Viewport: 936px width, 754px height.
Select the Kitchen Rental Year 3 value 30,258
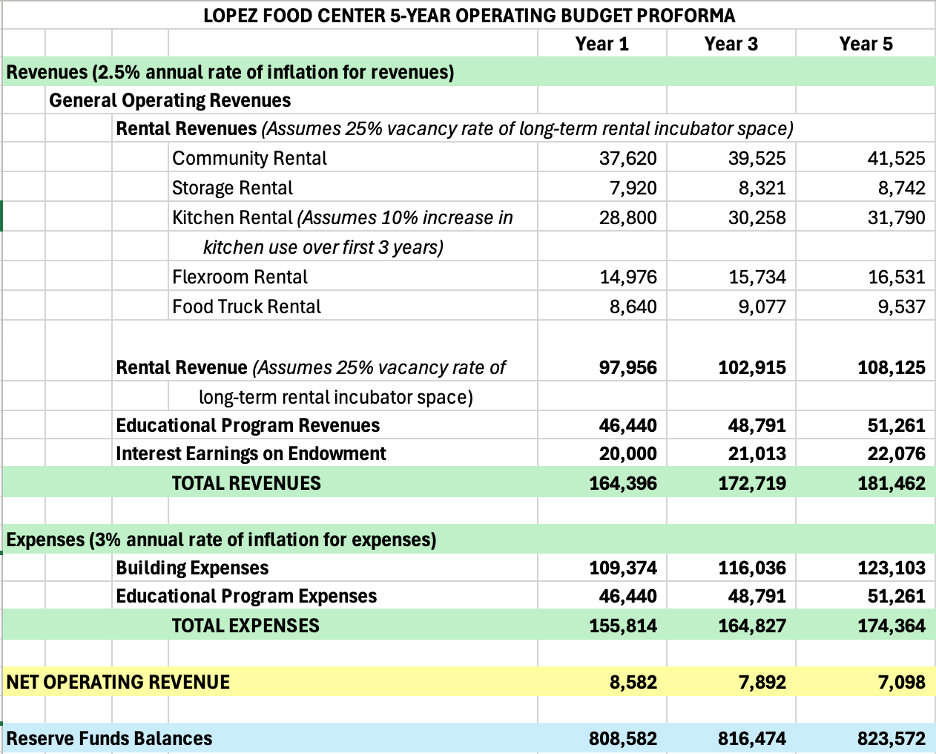(756, 217)
